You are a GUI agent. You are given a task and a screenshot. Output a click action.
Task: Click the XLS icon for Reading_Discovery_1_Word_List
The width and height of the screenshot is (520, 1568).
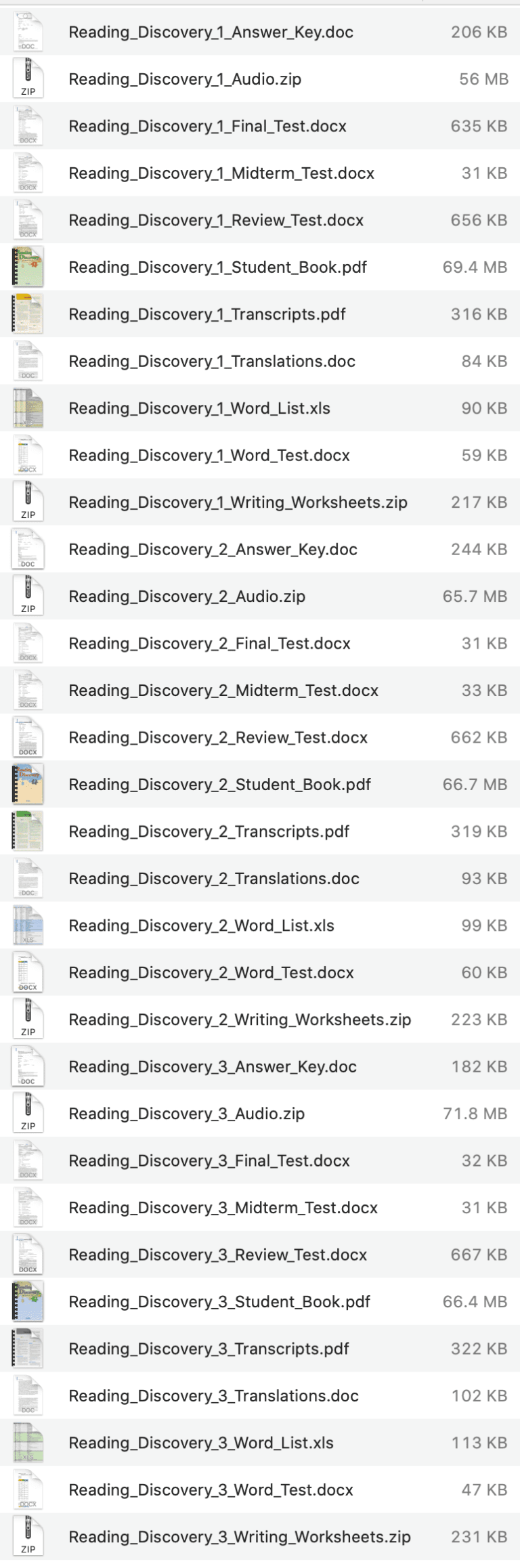[x=28, y=408]
